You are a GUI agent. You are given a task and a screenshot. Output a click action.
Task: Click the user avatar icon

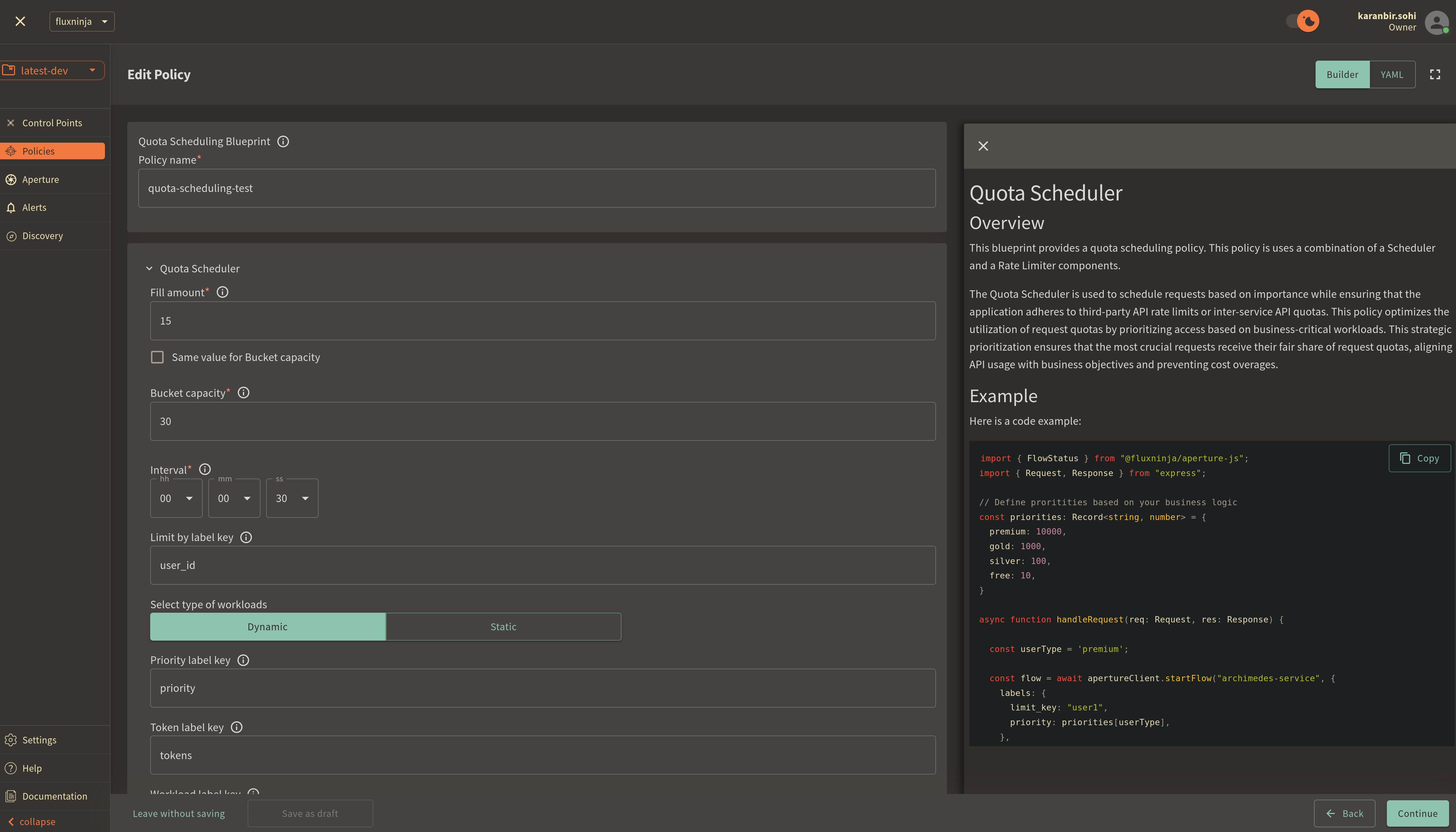tap(1437, 22)
